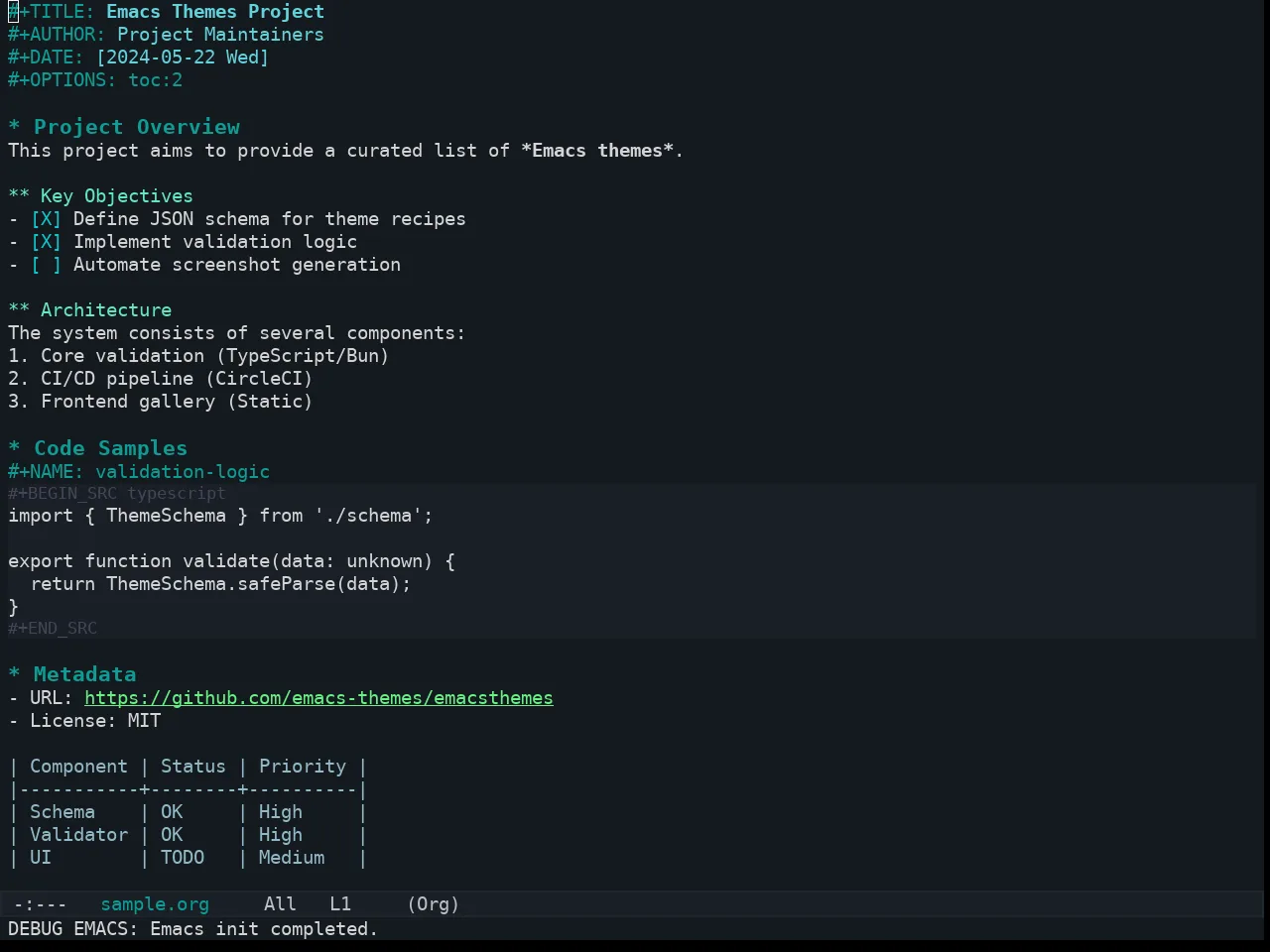Click the #+AUTHOR keyword
The image size is (1270, 952).
tap(57, 35)
